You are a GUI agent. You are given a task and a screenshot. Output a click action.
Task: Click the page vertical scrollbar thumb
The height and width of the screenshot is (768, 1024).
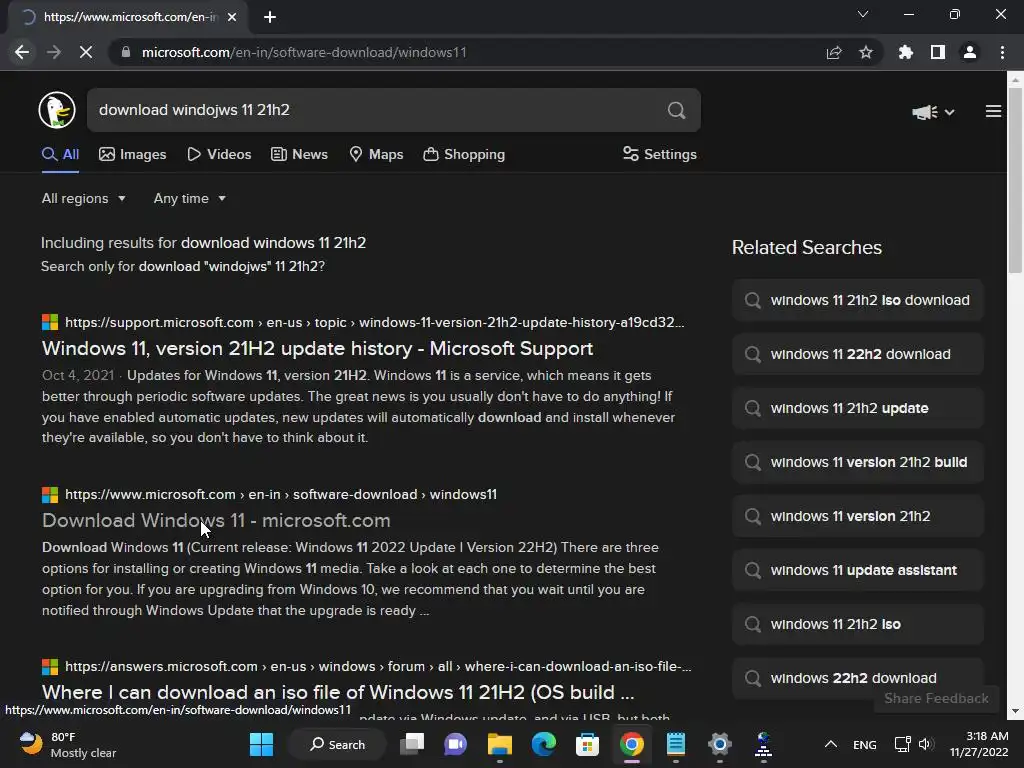coord(1014,180)
